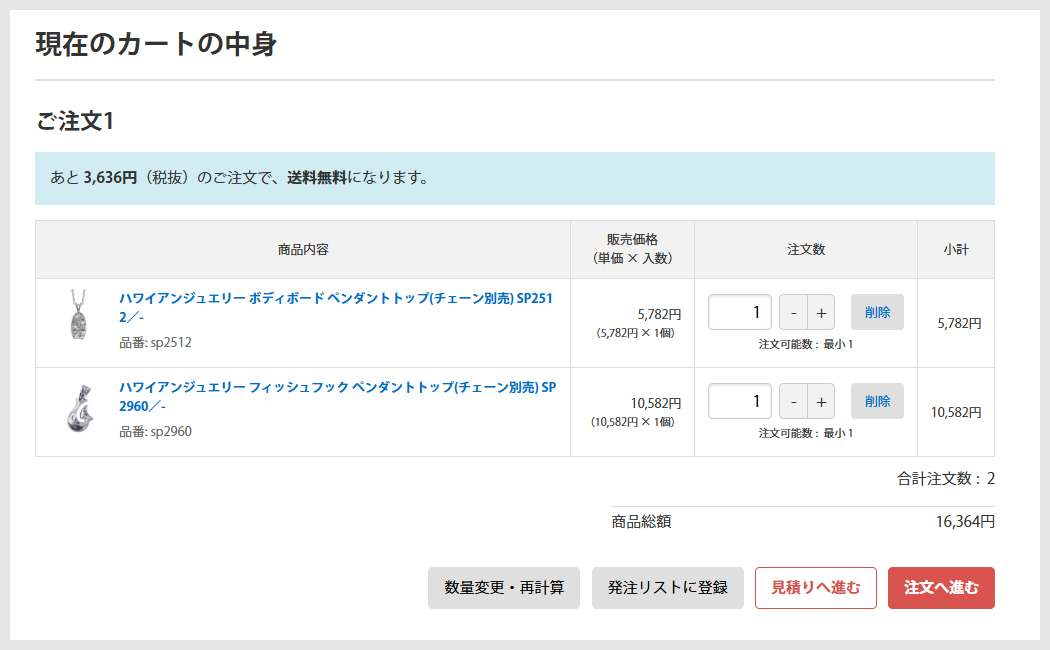The height and width of the screenshot is (650, 1050).
Task: Remove the bodyboard pendant with 削除
Action: (877, 312)
